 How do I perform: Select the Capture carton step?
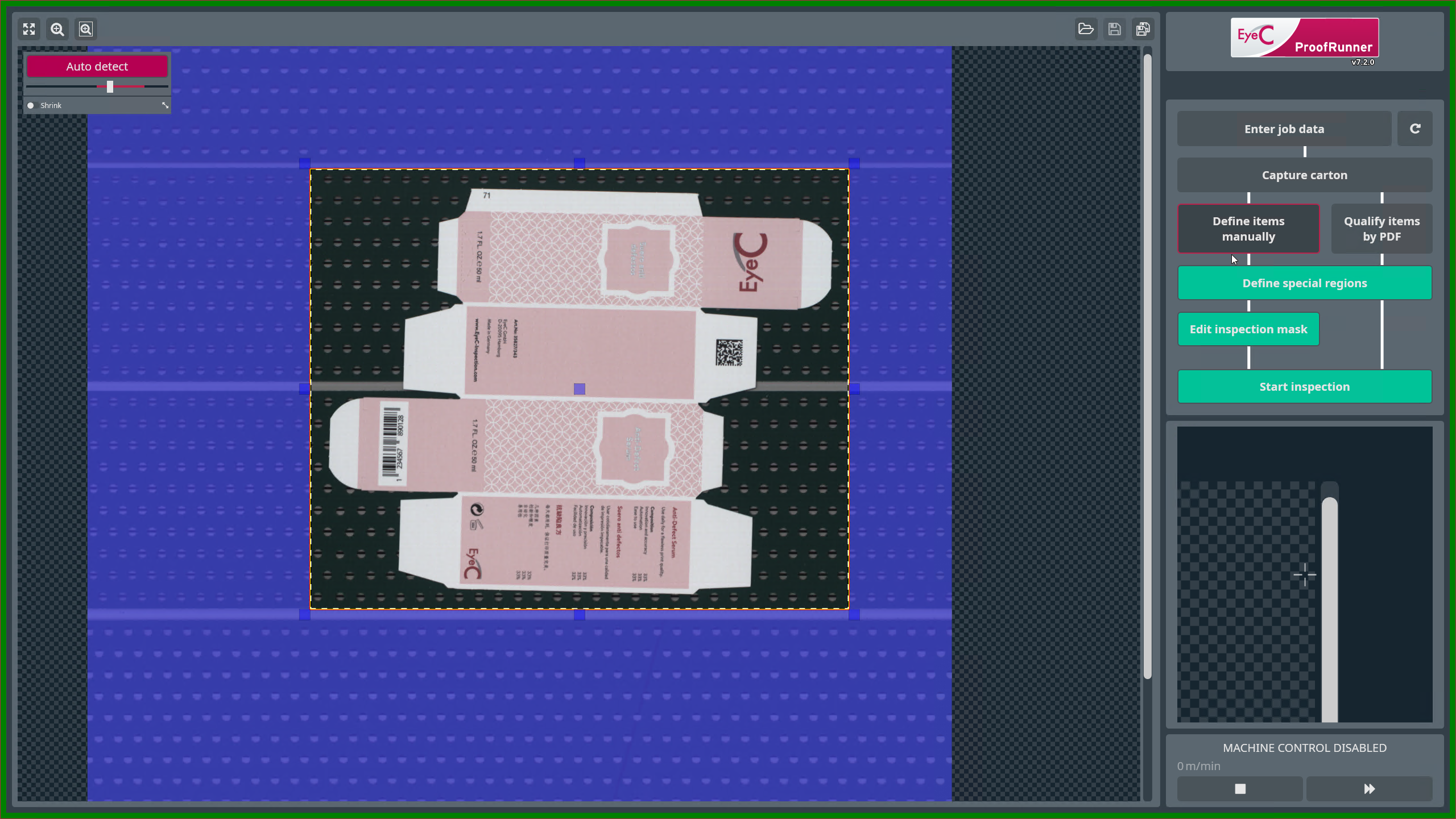[x=1305, y=175]
